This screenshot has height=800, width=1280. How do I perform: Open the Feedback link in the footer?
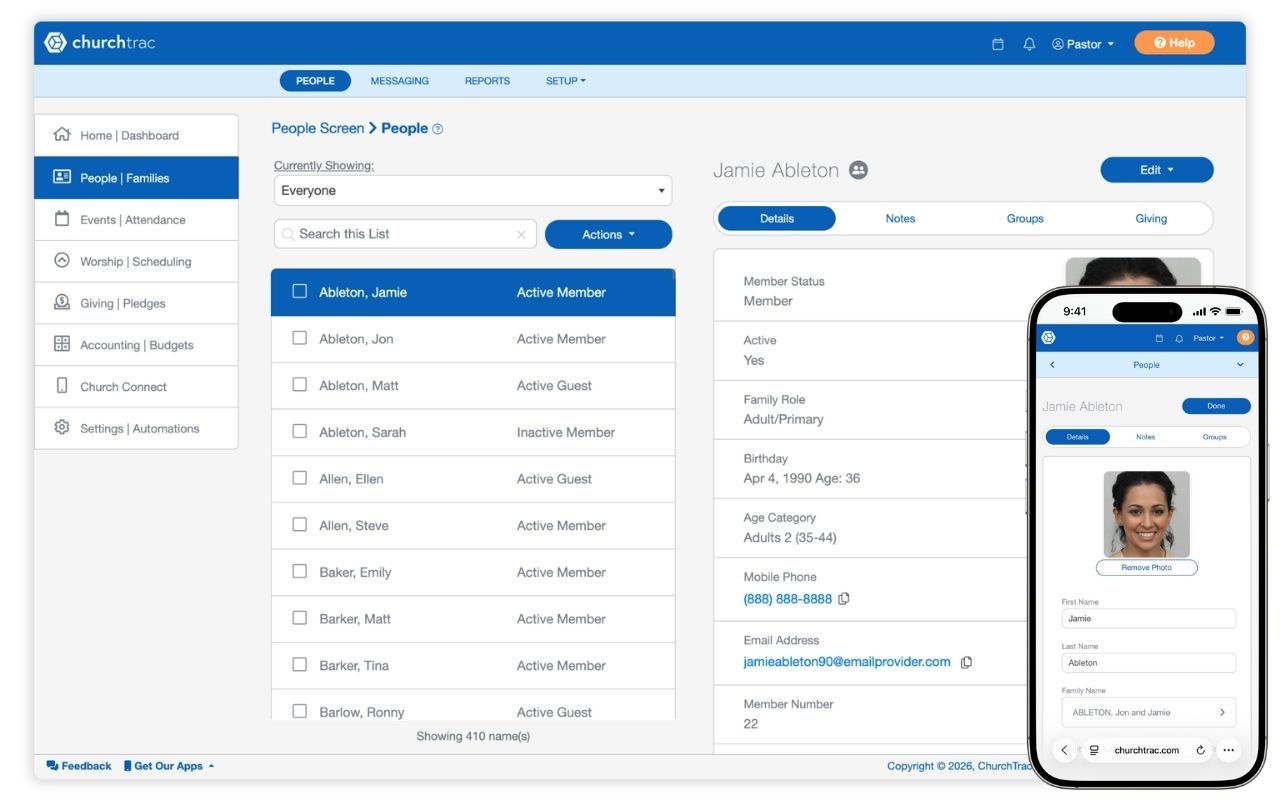79,766
